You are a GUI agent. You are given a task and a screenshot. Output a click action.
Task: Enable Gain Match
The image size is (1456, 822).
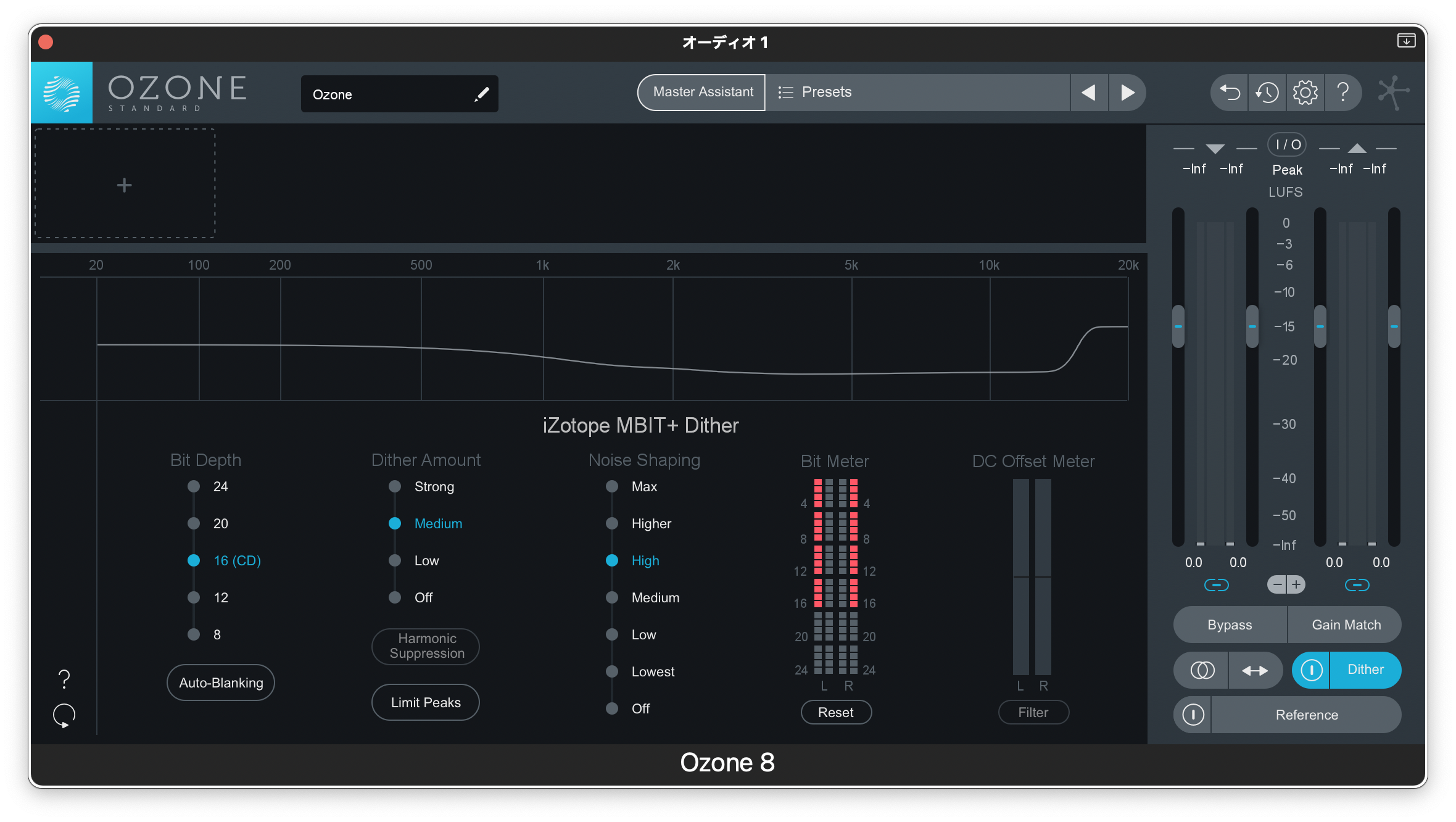[x=1346, y=625]
